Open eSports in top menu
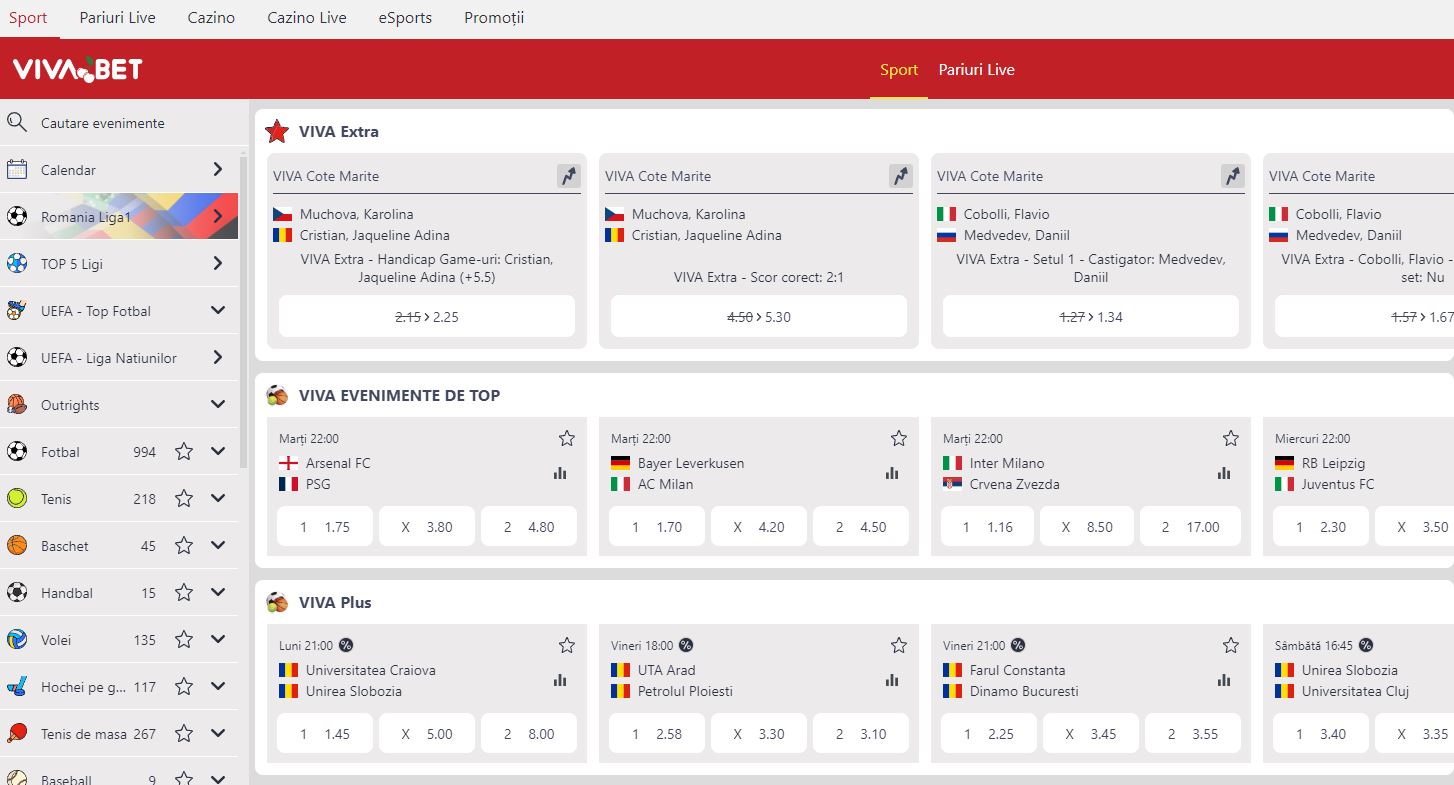Viewport: 1454px width, 785px height. point(406,18)
